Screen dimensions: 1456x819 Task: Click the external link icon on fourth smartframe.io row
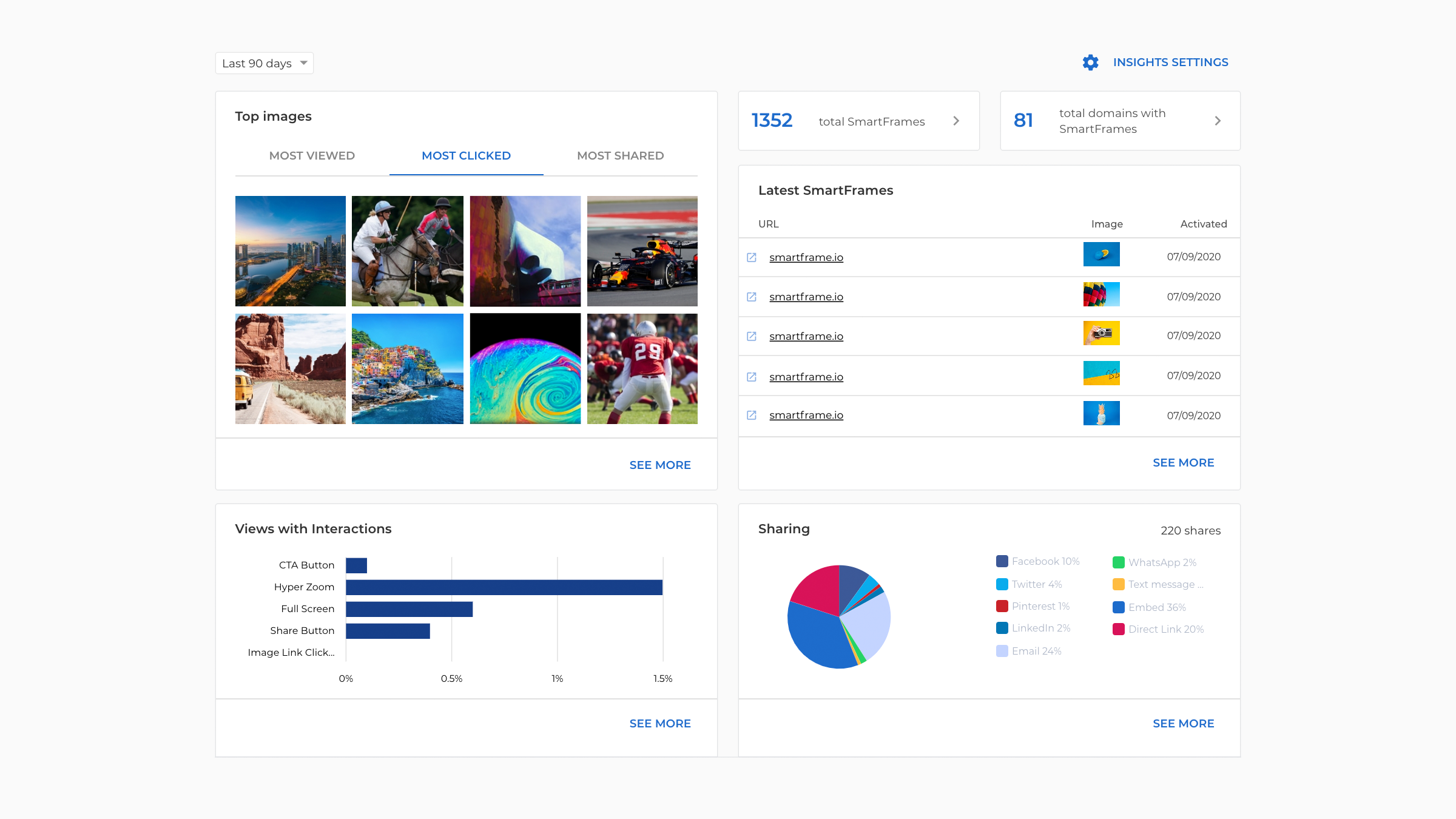[752, 376]
